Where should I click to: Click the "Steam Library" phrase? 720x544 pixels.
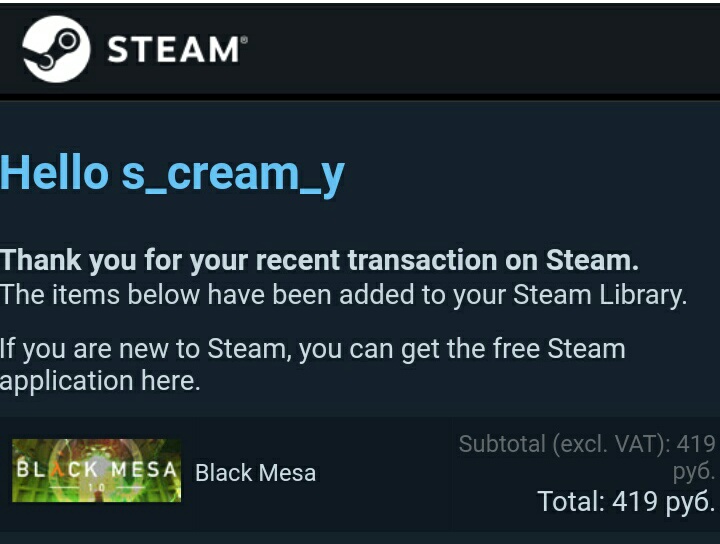coord(598,295)
